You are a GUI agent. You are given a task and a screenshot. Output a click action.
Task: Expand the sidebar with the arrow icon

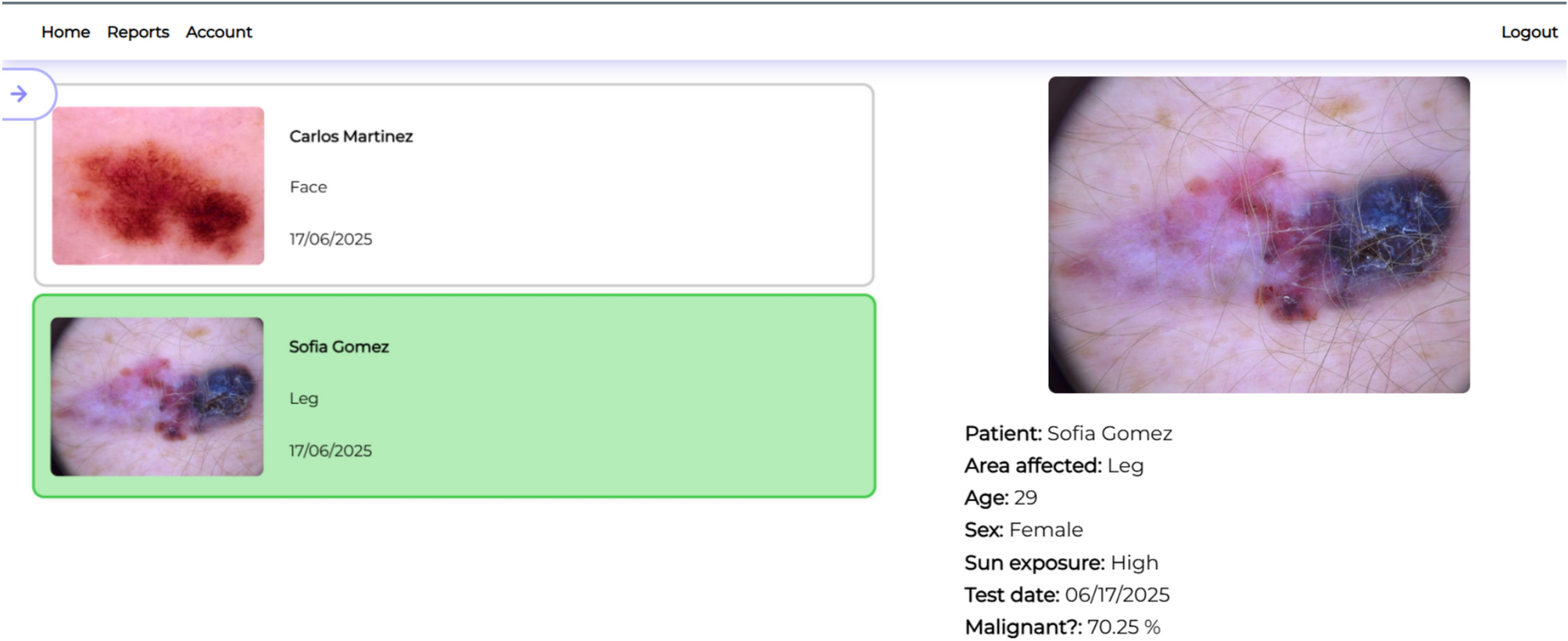point(20,95)
